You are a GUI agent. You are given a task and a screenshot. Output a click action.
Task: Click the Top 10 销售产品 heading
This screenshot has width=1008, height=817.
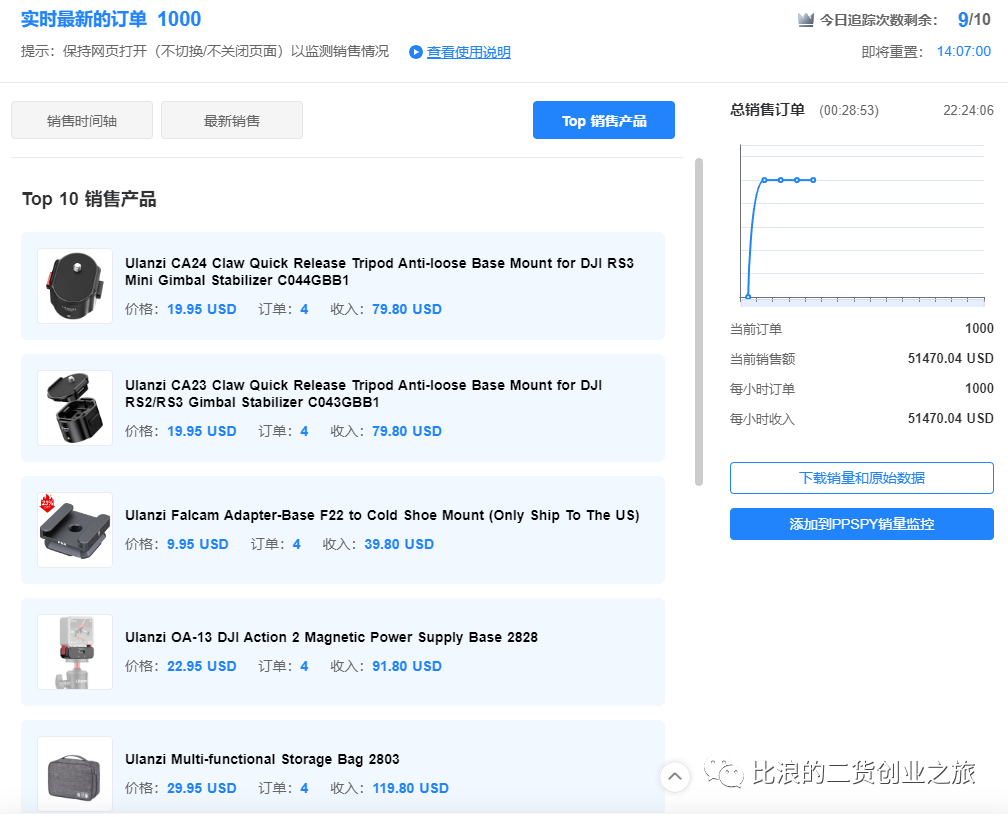click(89, 199)
